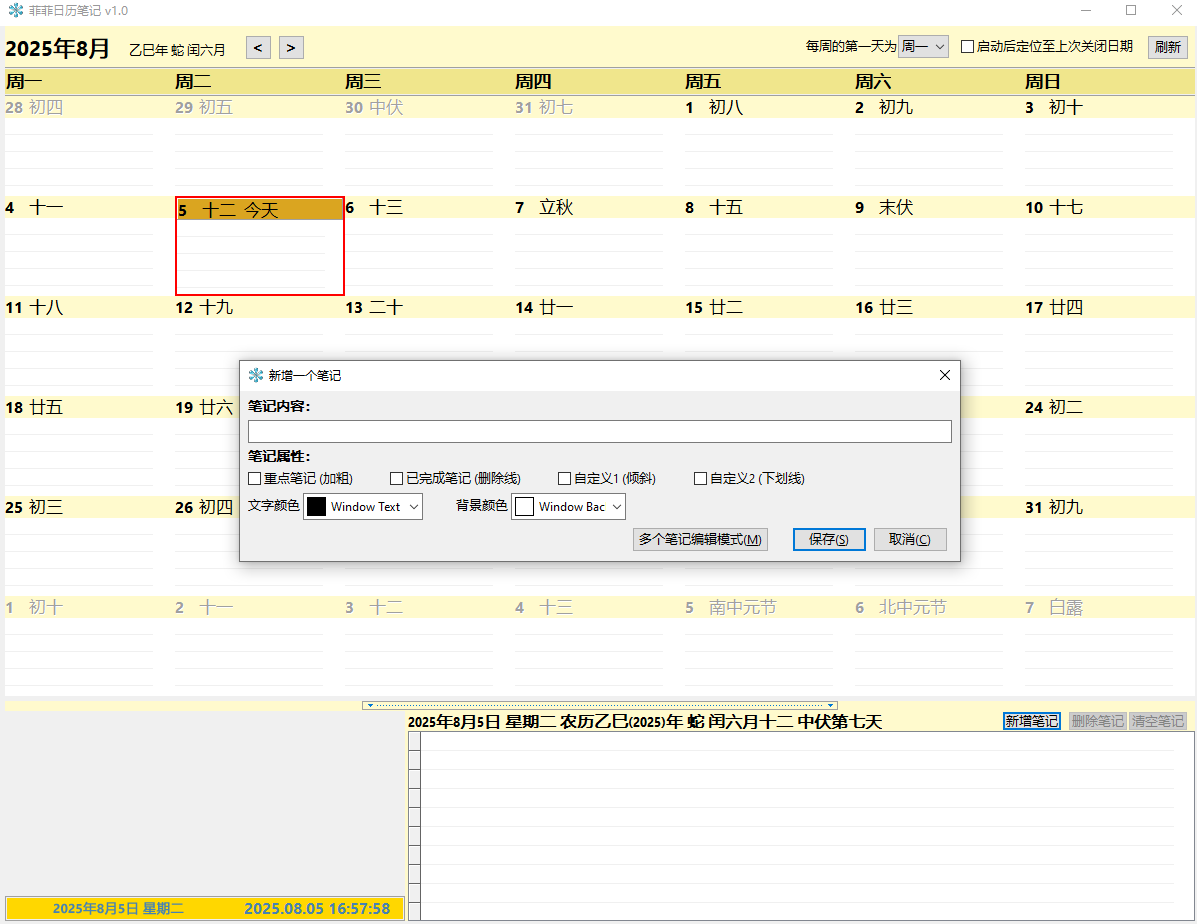Check 已完成笔记 (删除线) option
Image resolution: width=1197 pixels, height=924 pixels.
click(397, 479)
